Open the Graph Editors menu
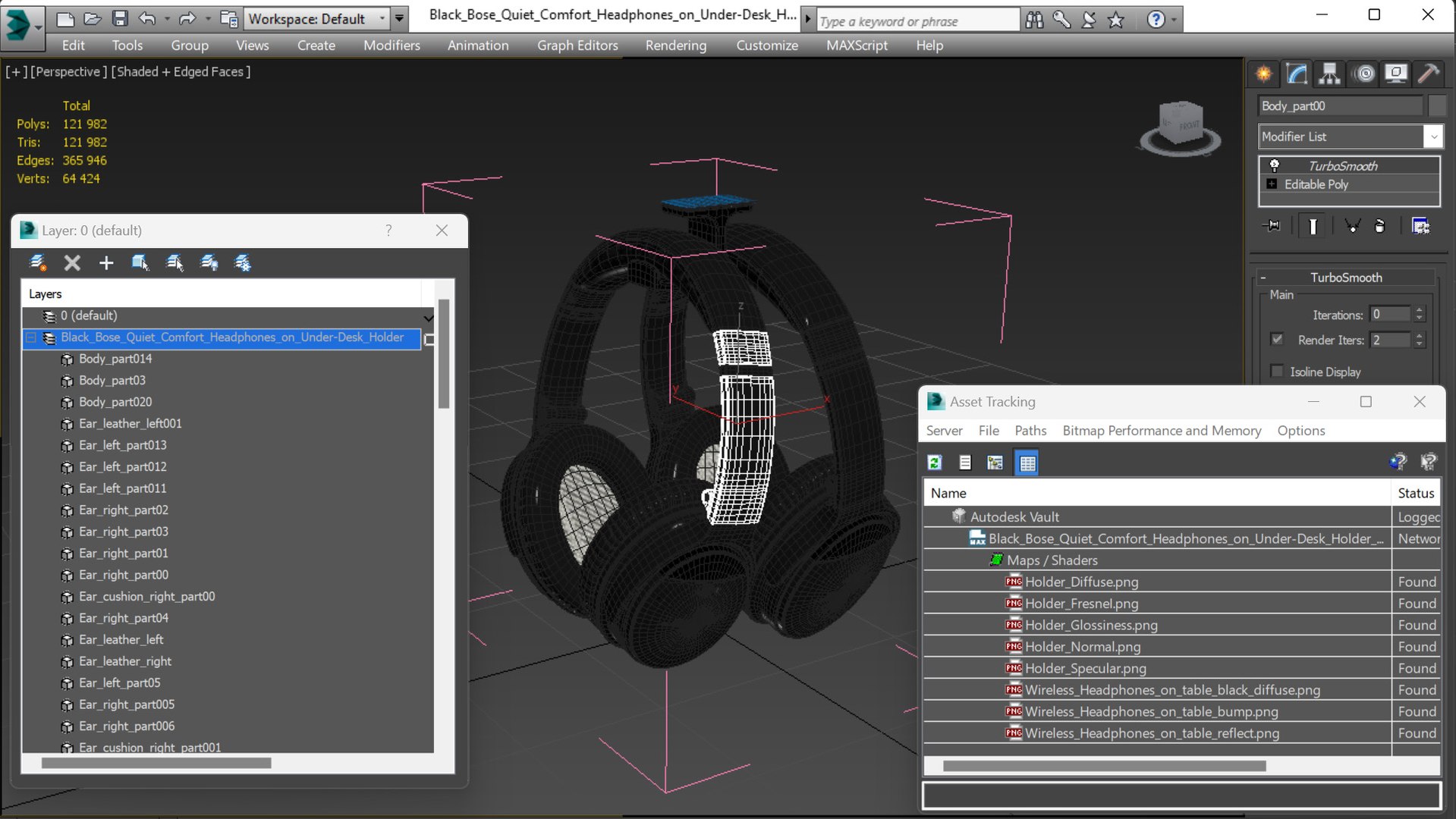 [577, 45]
